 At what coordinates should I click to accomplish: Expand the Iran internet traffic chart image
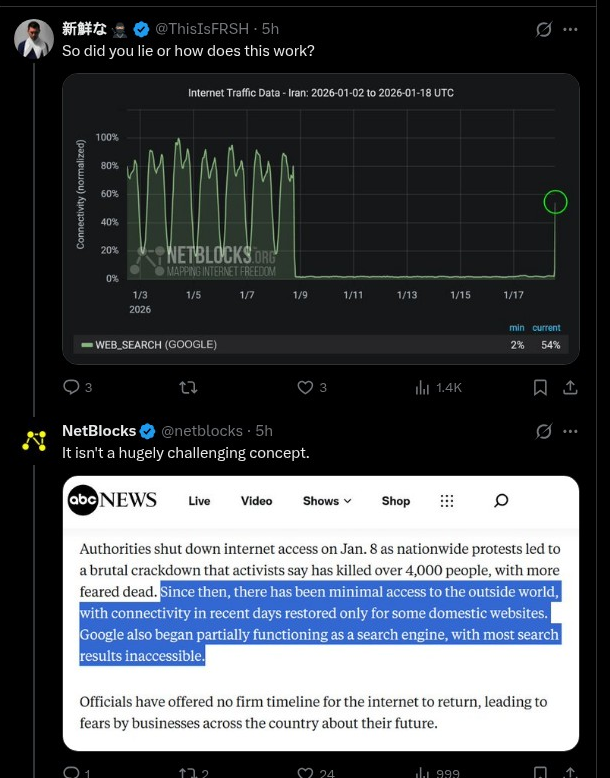[x=320, y=218]
